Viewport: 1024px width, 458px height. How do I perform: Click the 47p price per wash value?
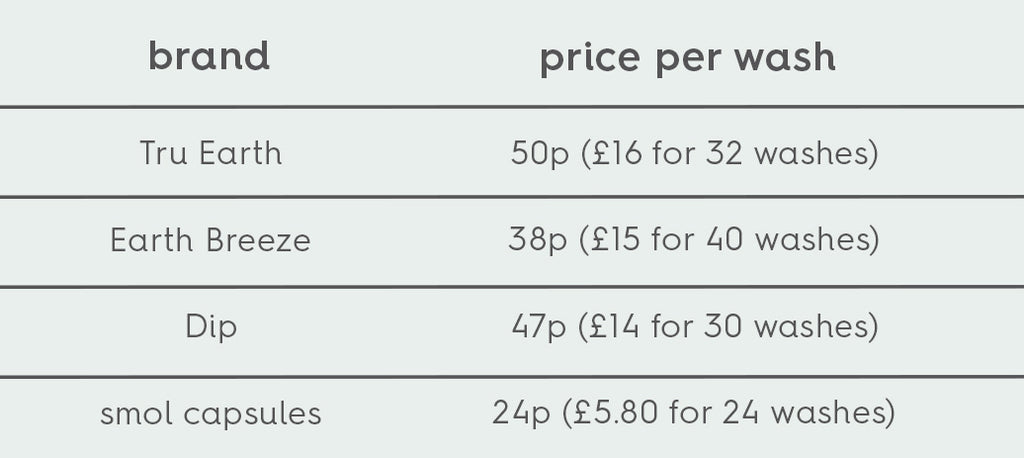click(532, 327)
